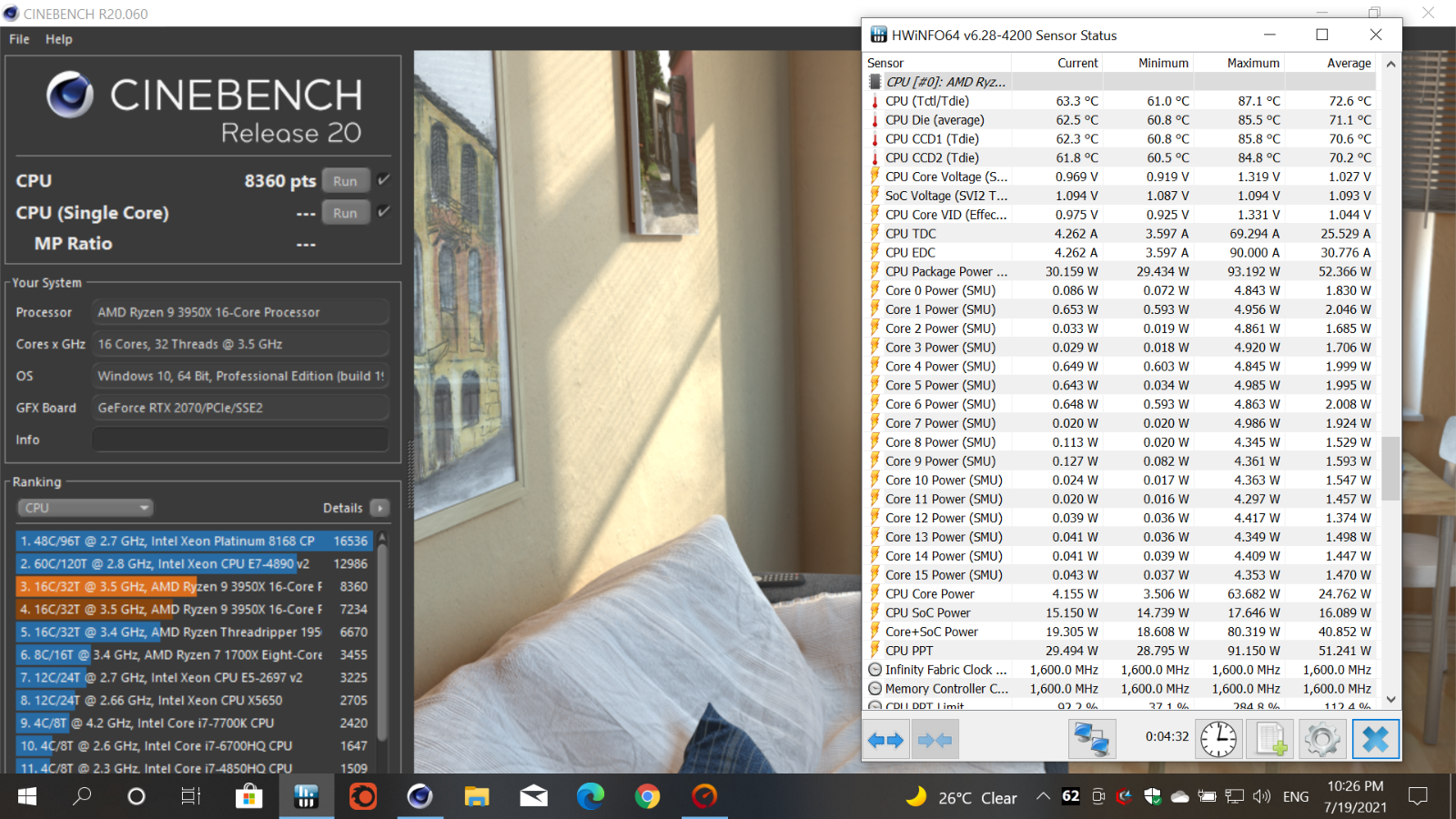
Task: Open Windows Start menu
Action: click(x=27, y=797)
